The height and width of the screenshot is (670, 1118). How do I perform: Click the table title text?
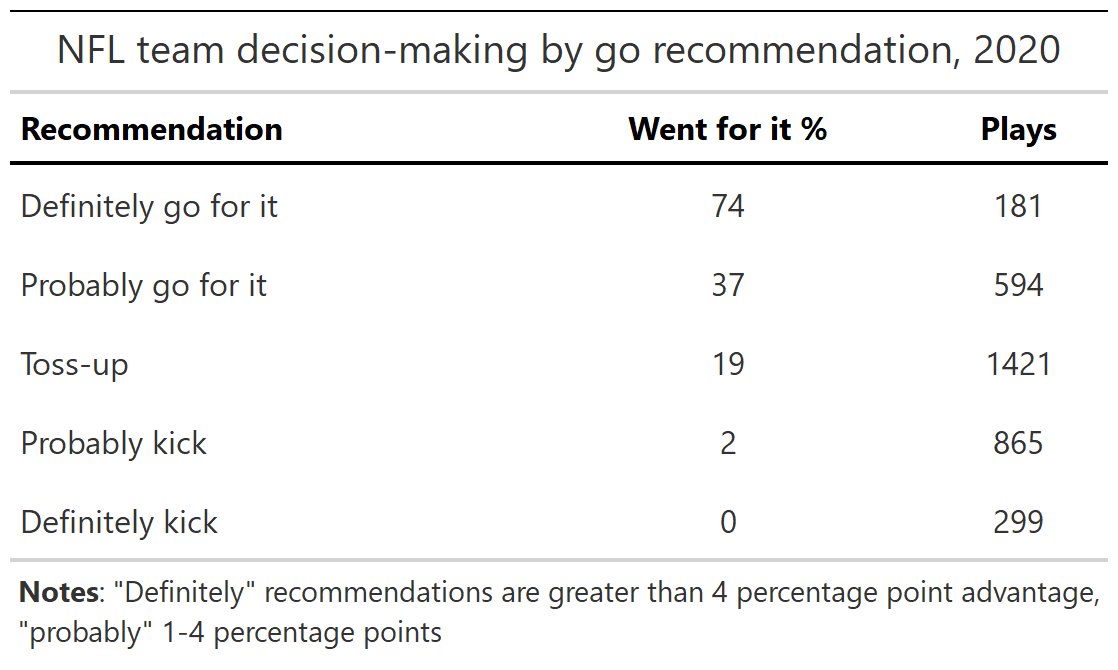click(x=558, y=50)
